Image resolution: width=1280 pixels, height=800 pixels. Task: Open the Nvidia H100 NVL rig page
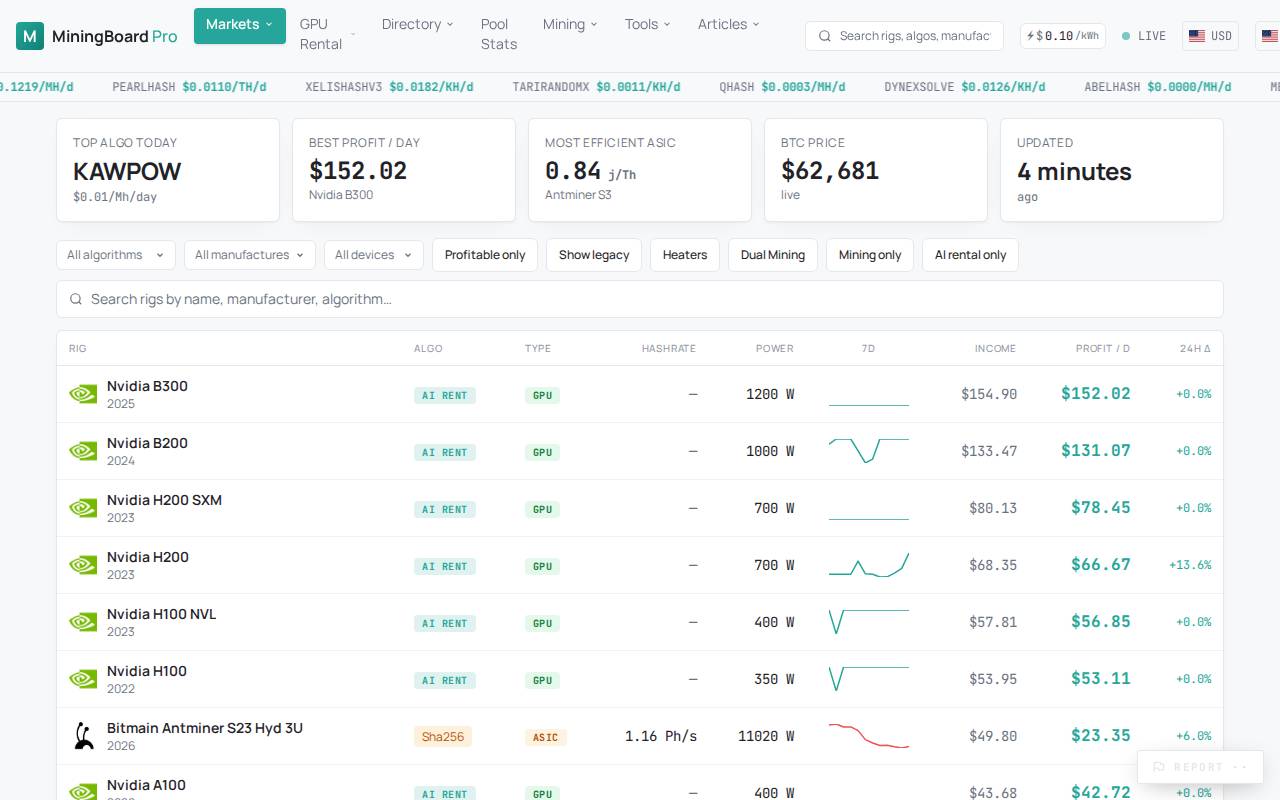[x=161, y=614]
